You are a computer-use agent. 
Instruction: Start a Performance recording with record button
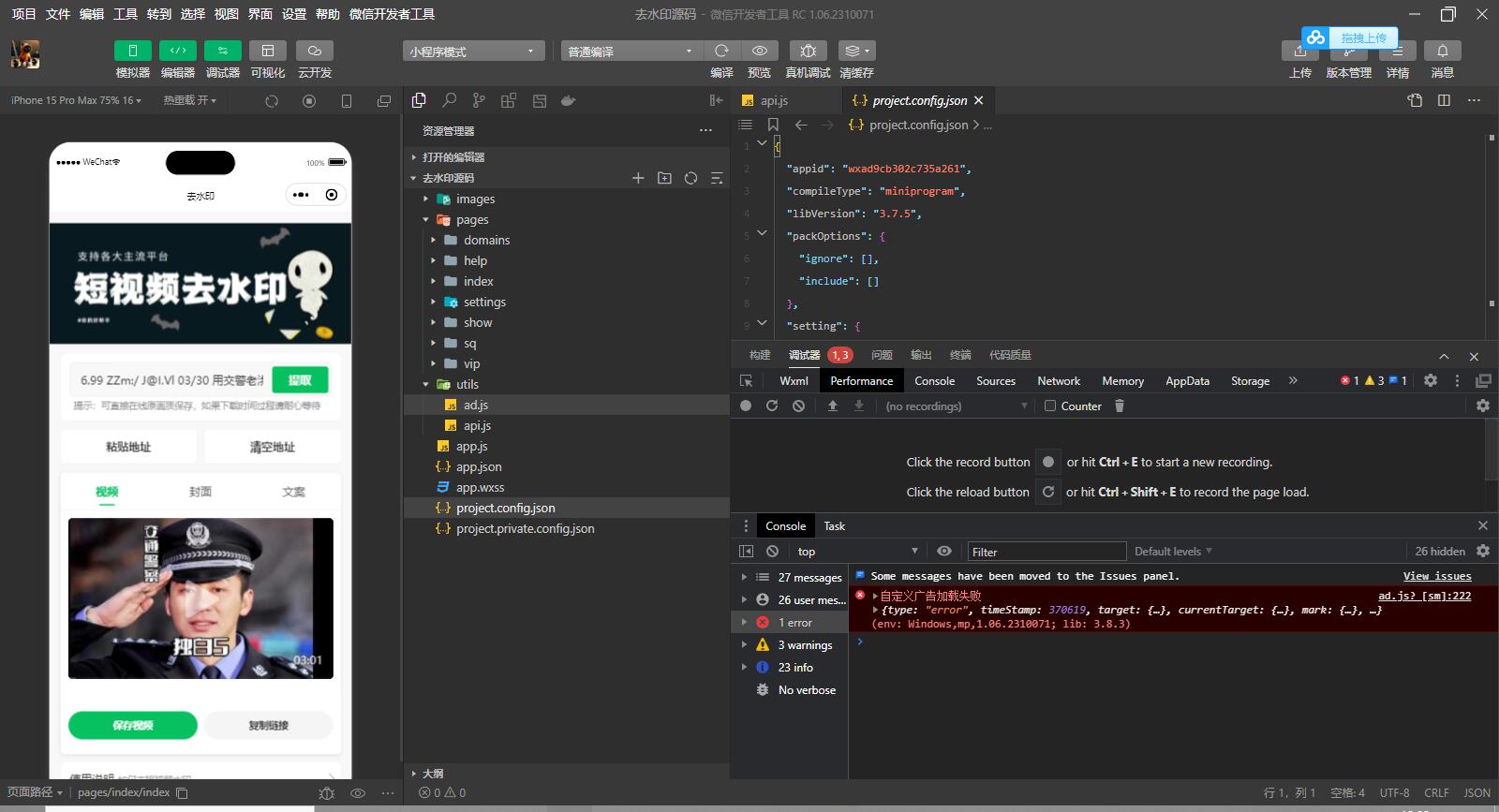coord(746,406)
